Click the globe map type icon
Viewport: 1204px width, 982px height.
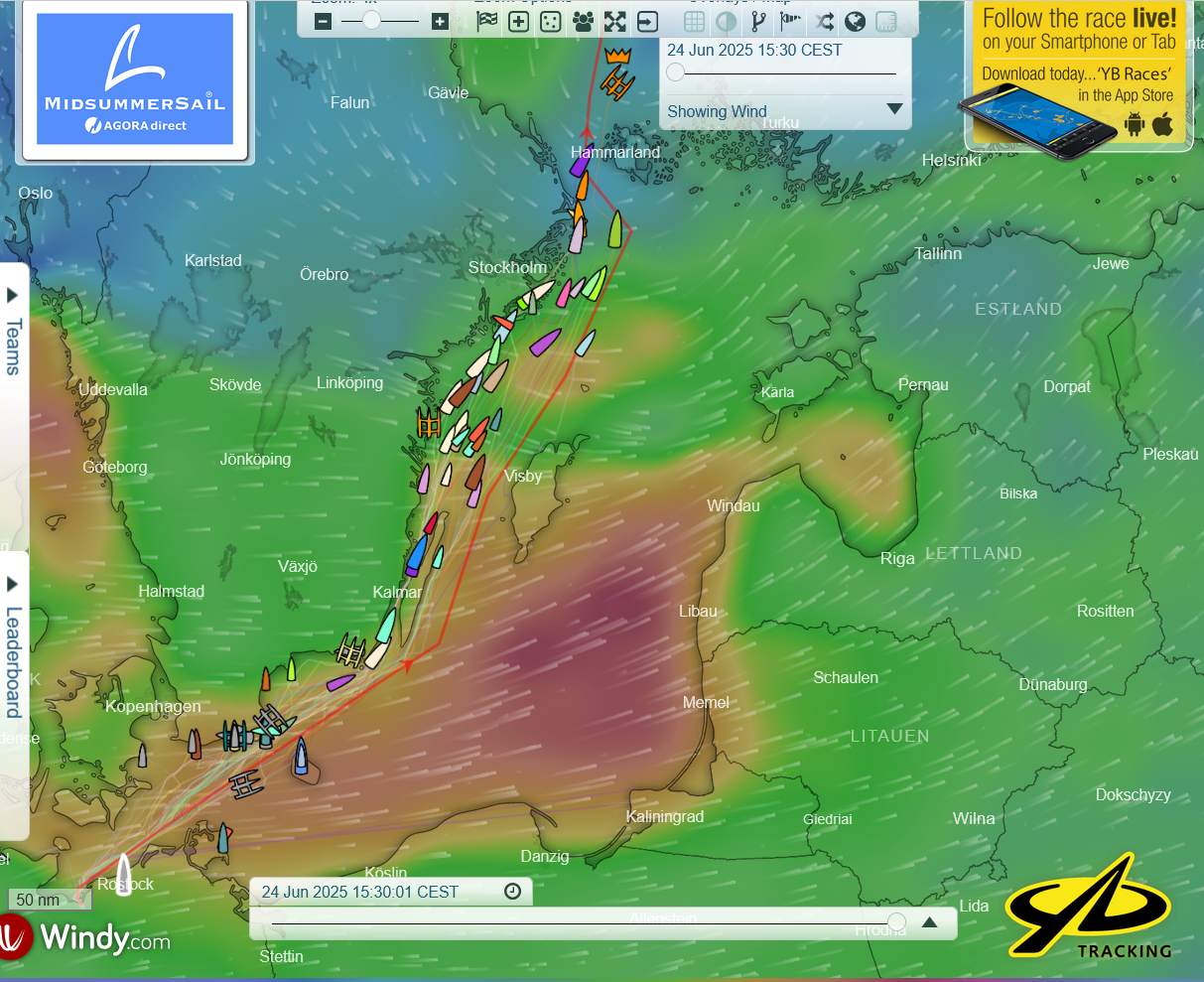(855, 21)
